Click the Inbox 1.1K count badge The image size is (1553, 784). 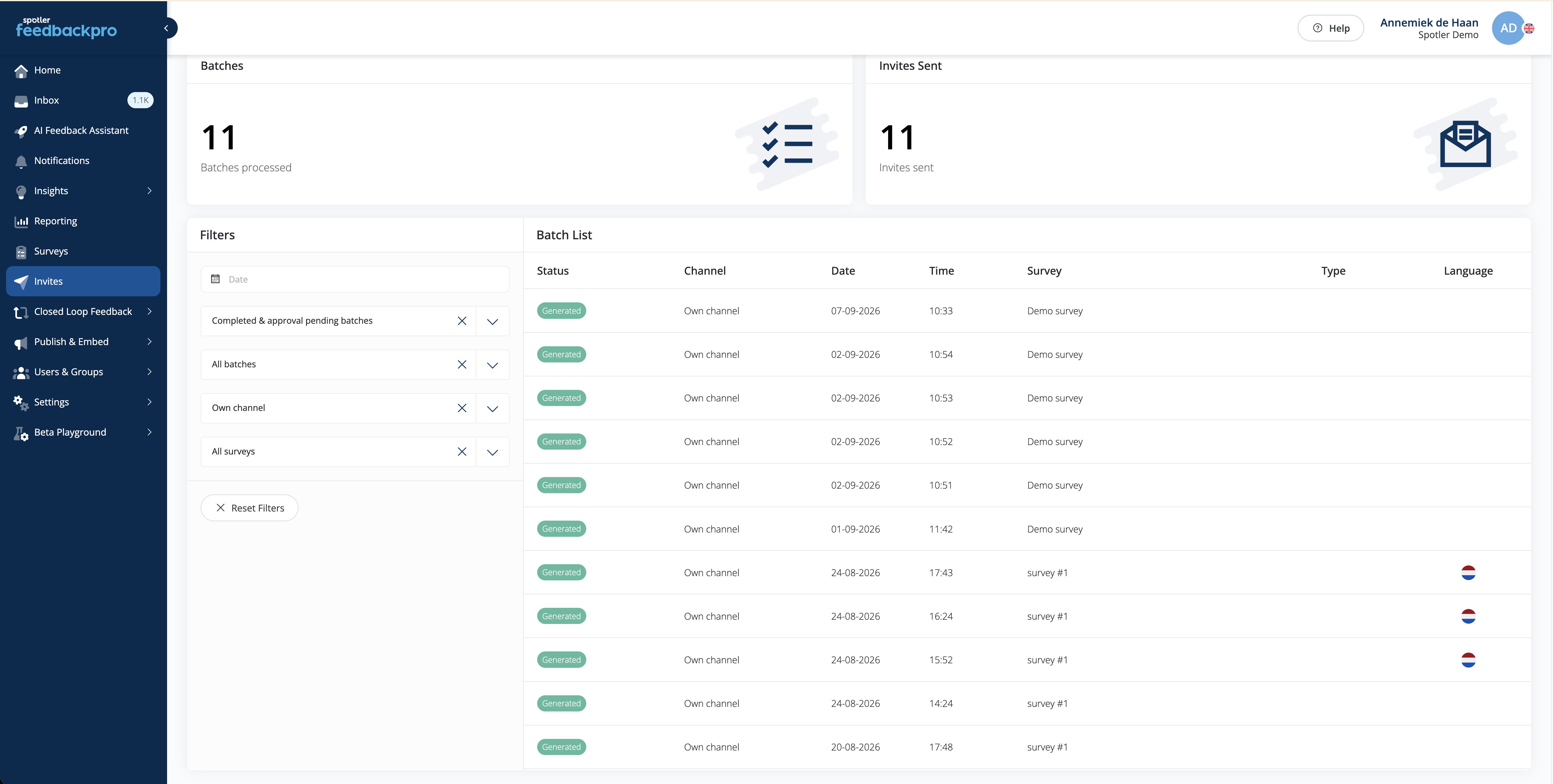(x=141, y=101)
